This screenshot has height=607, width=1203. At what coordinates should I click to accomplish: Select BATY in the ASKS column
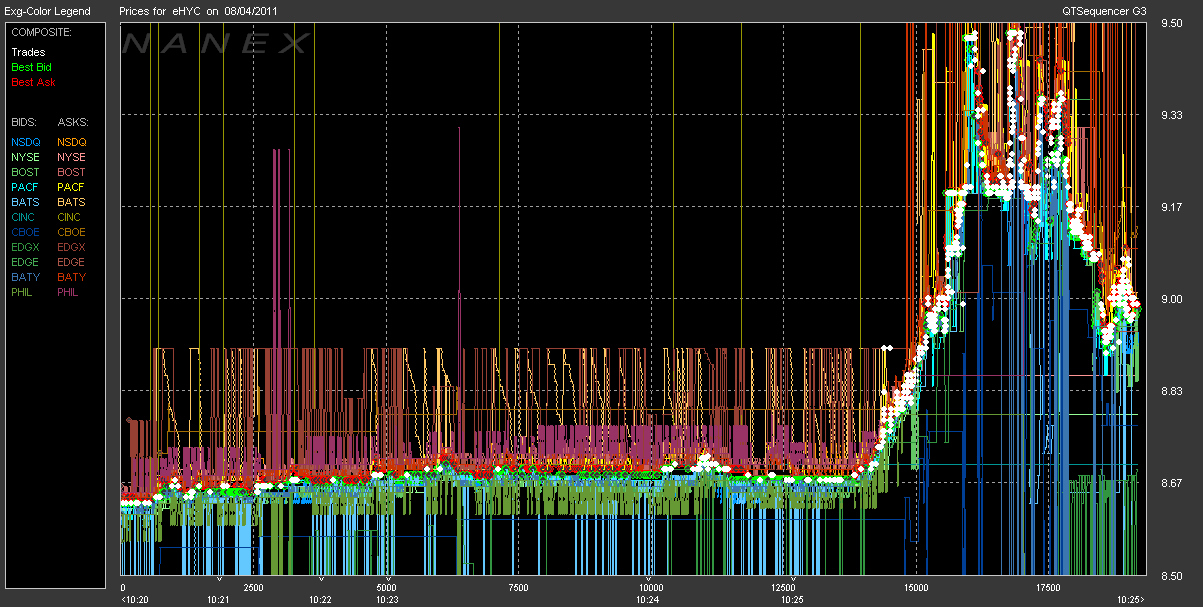72,277
